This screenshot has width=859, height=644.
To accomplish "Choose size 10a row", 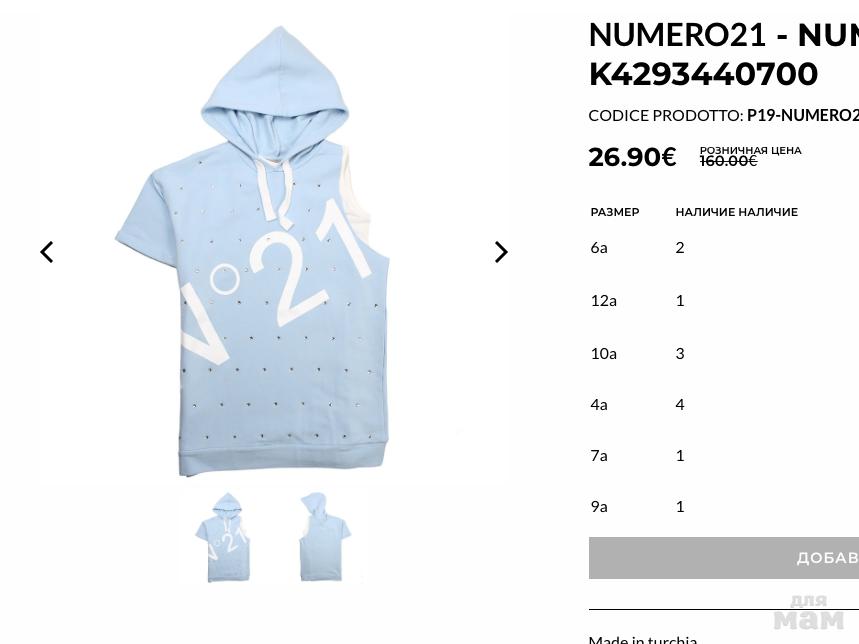I will click(724, 354).
